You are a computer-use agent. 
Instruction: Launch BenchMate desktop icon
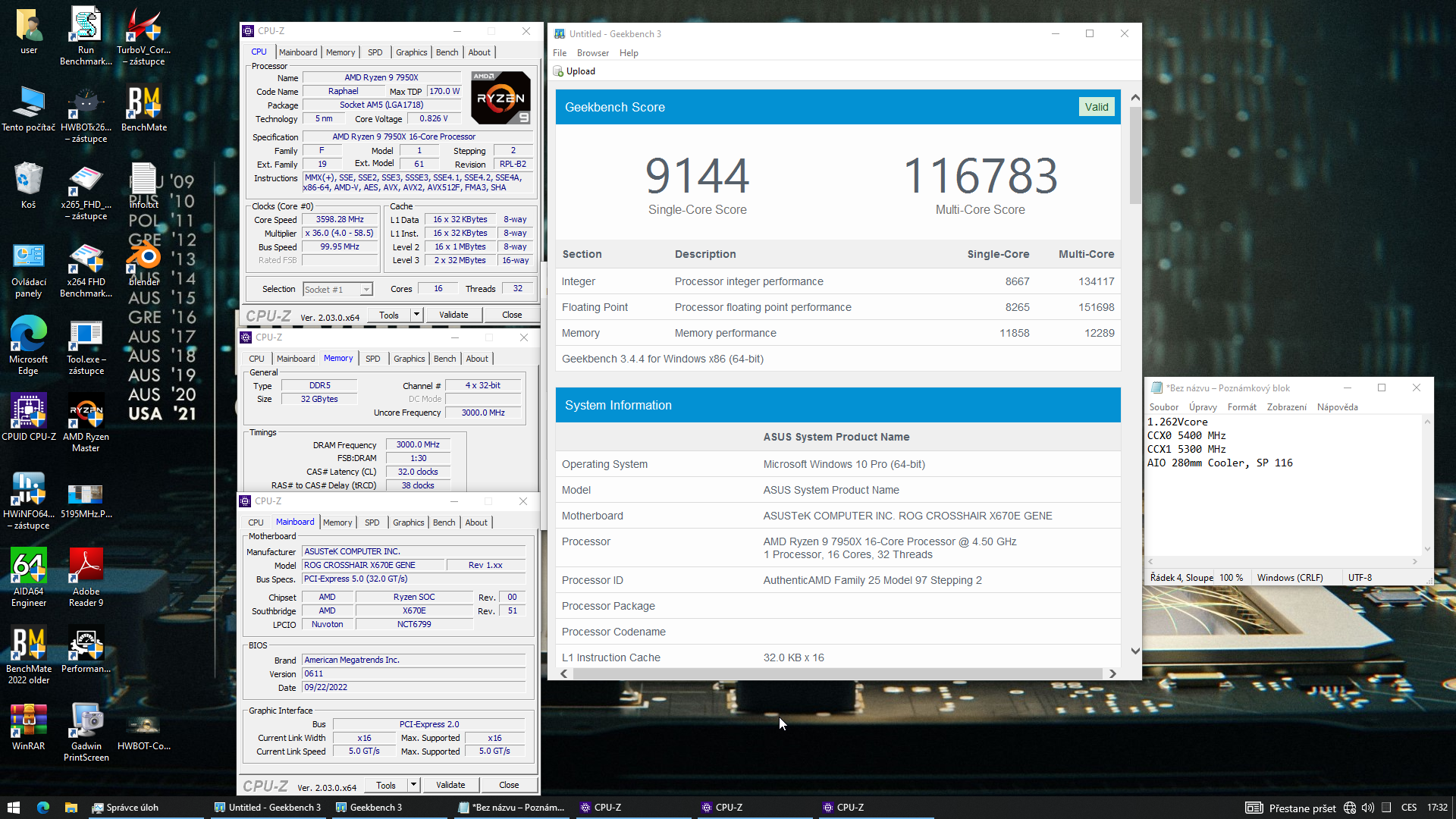pyautogui.click(x=143, y=109)
